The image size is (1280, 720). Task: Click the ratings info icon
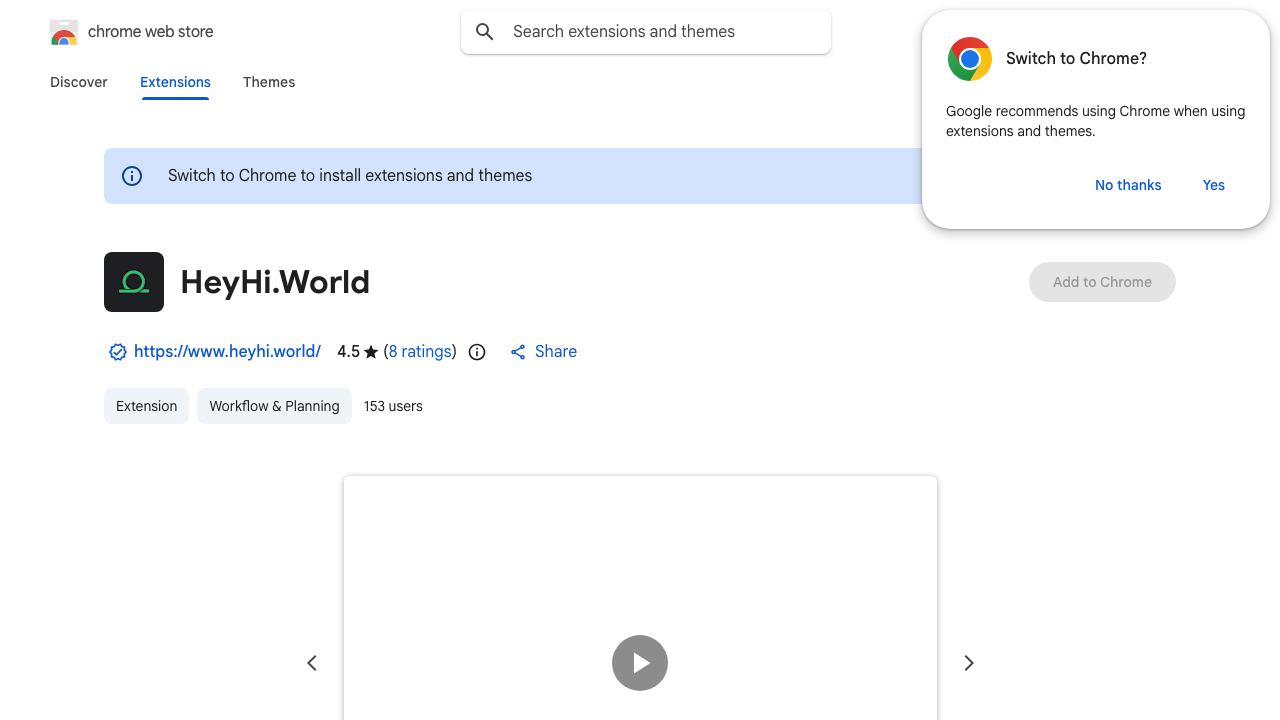pos(477,352)
